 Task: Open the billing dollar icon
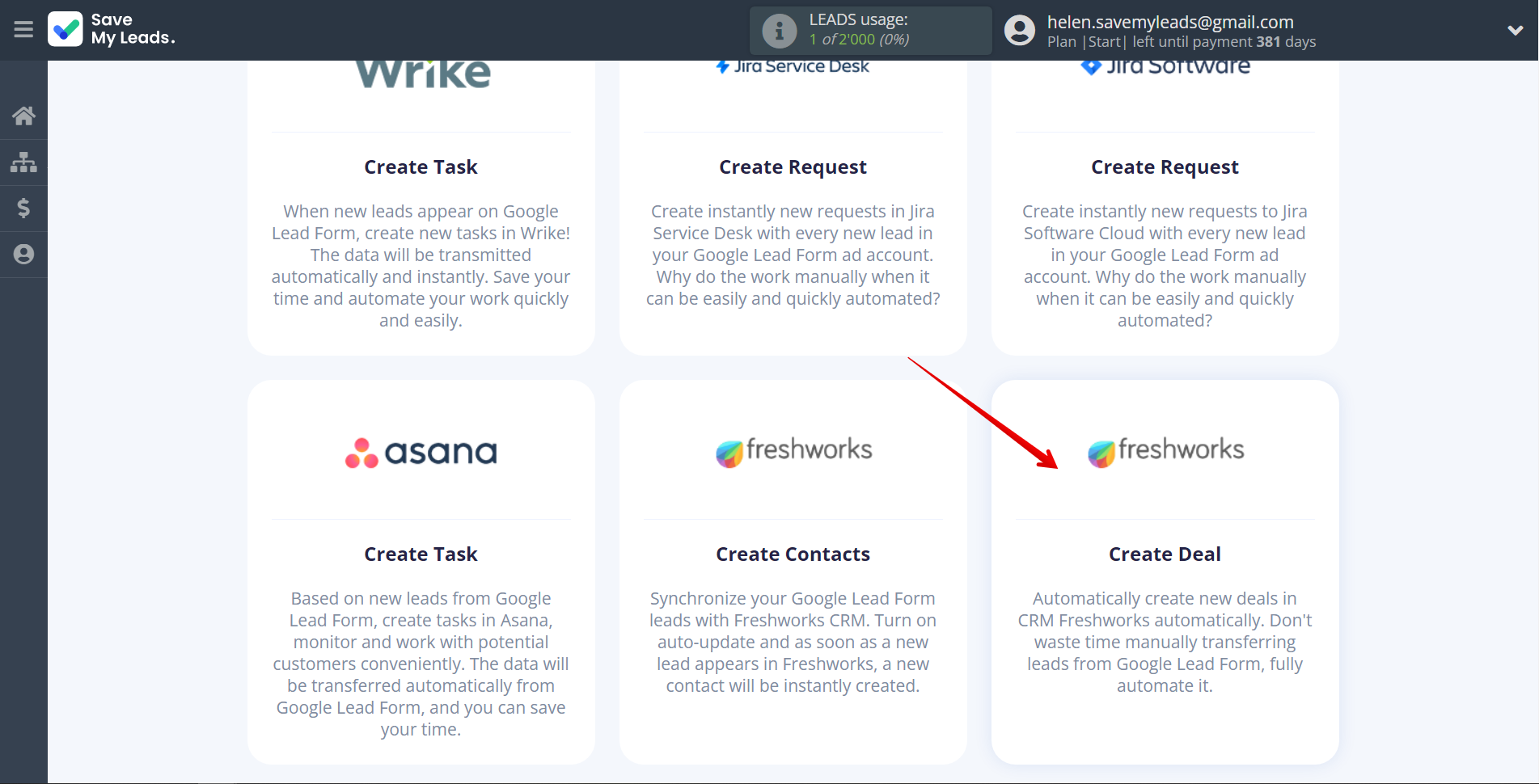(23, 209)
